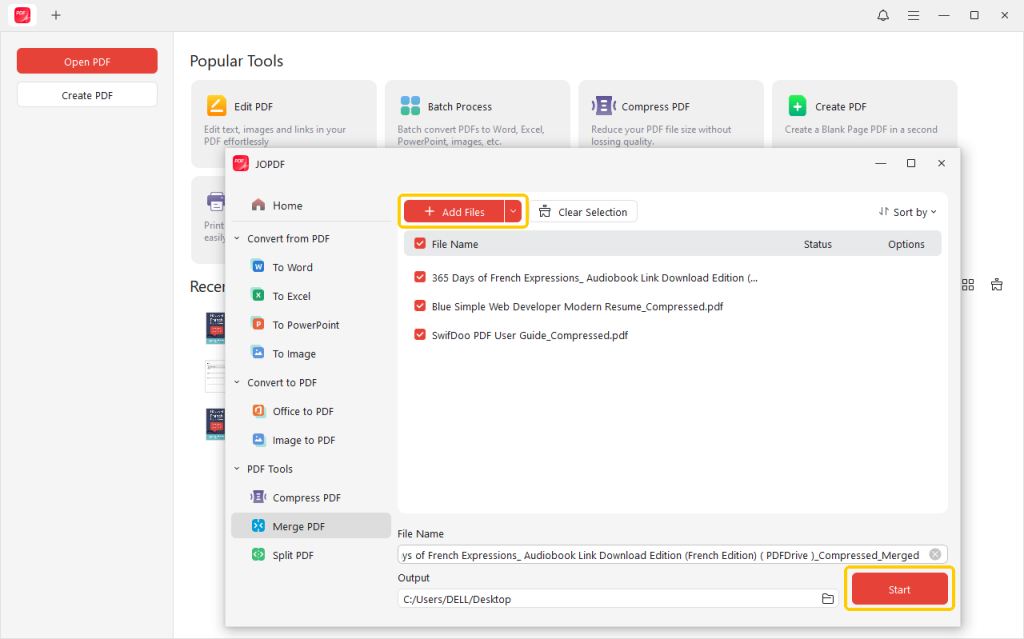
Task: Switch to grid view of files
Action: click(968, 284)
